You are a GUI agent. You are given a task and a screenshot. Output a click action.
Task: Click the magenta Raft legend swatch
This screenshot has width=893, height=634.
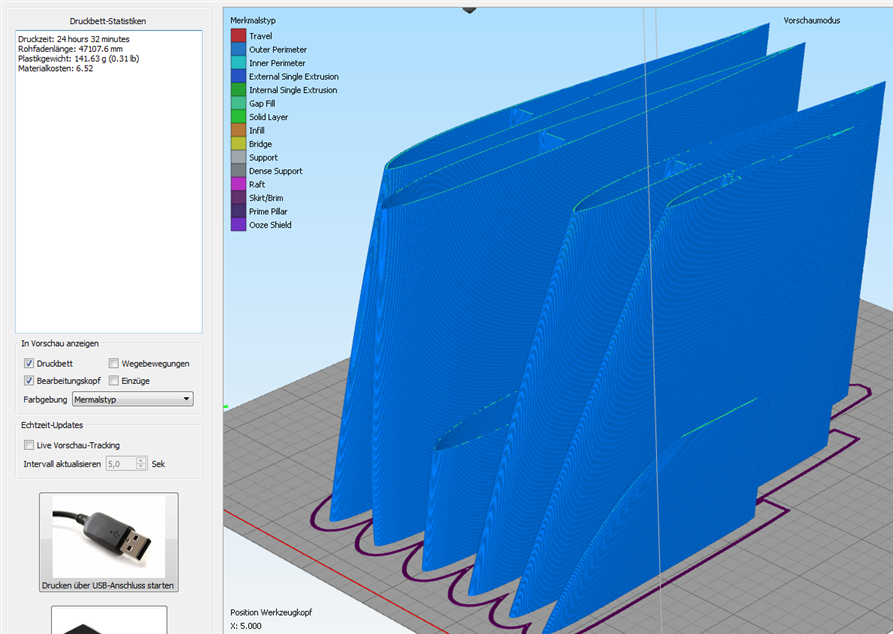pos(238,184)
